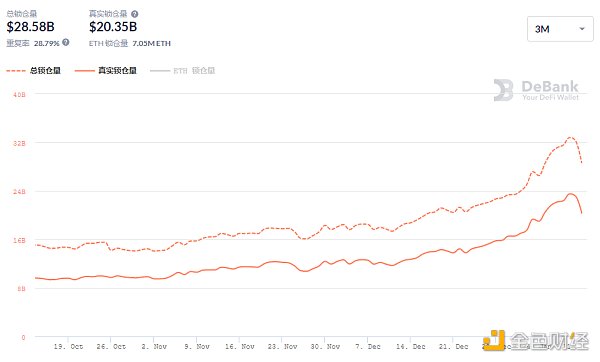Click the 7. Dec axis date label
Screen dimensions: 600x362
point(368,347)
